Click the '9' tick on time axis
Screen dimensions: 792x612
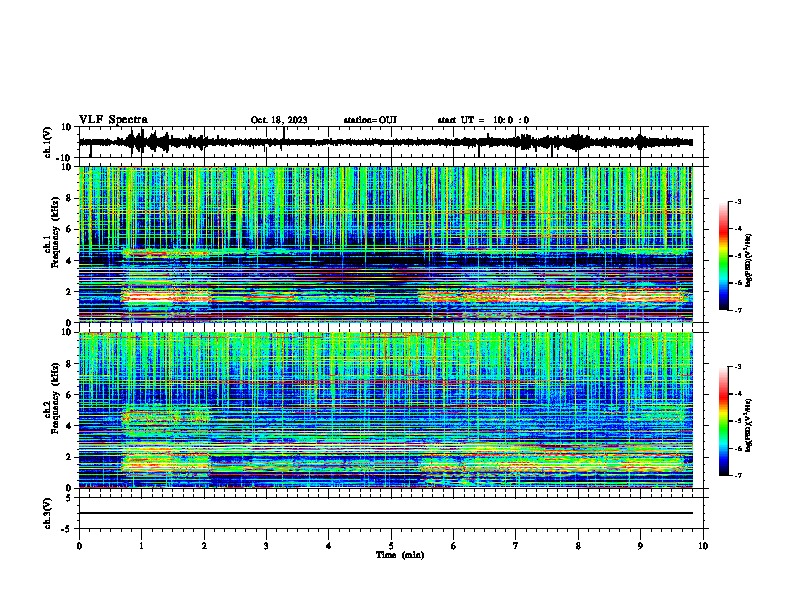pyautogui.click(x=640, y=546)
